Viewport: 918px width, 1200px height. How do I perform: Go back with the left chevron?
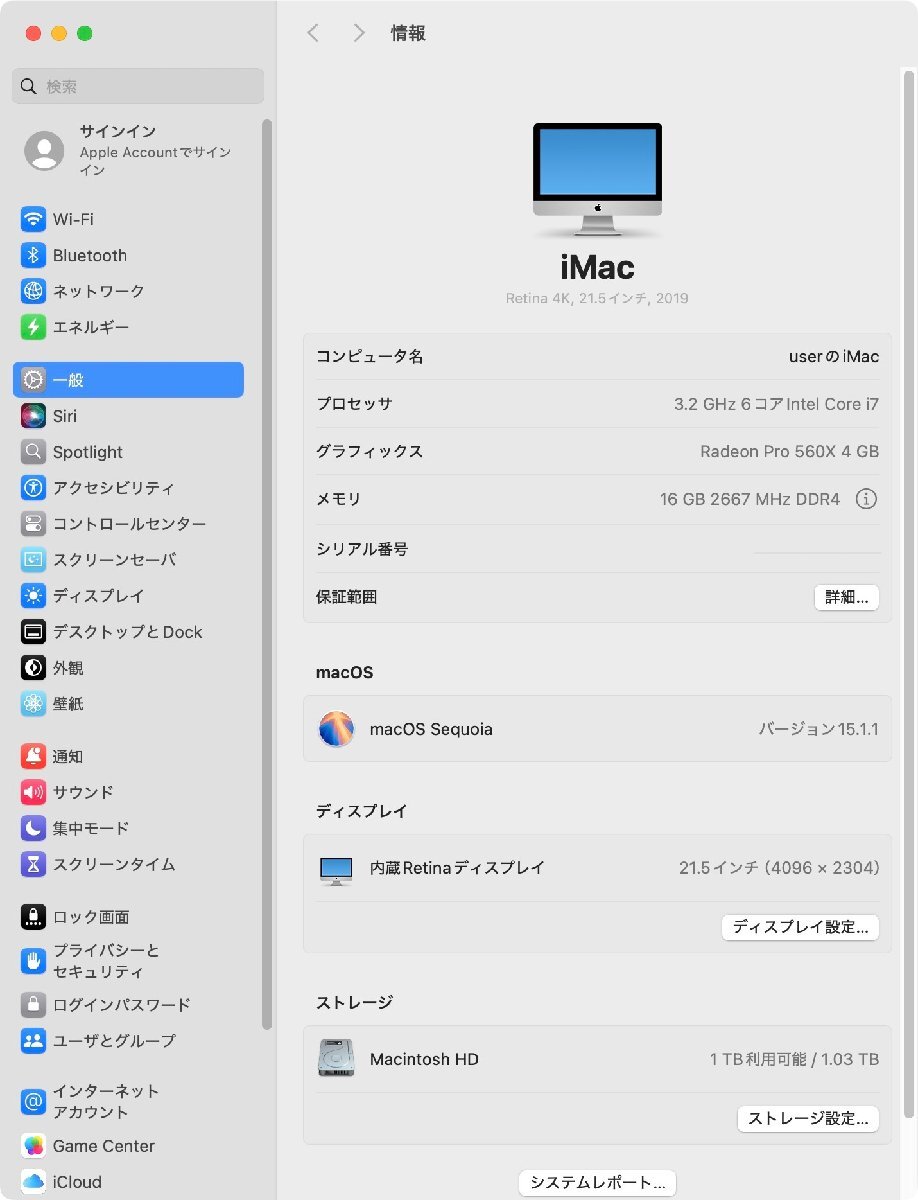[x=313, y=33]
